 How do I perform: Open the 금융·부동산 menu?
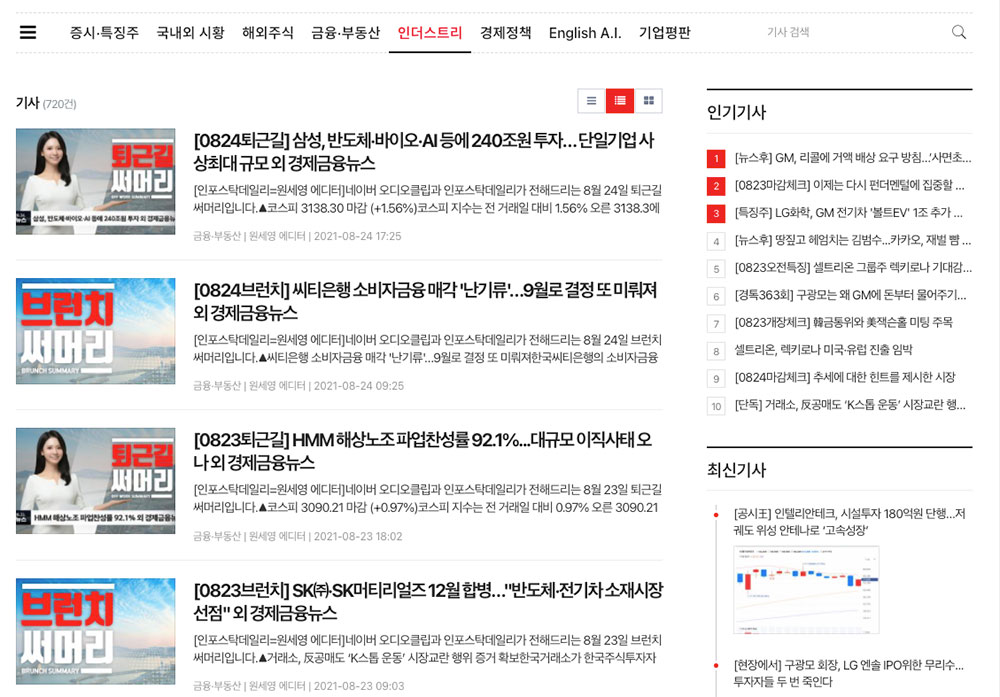point(345,33)
